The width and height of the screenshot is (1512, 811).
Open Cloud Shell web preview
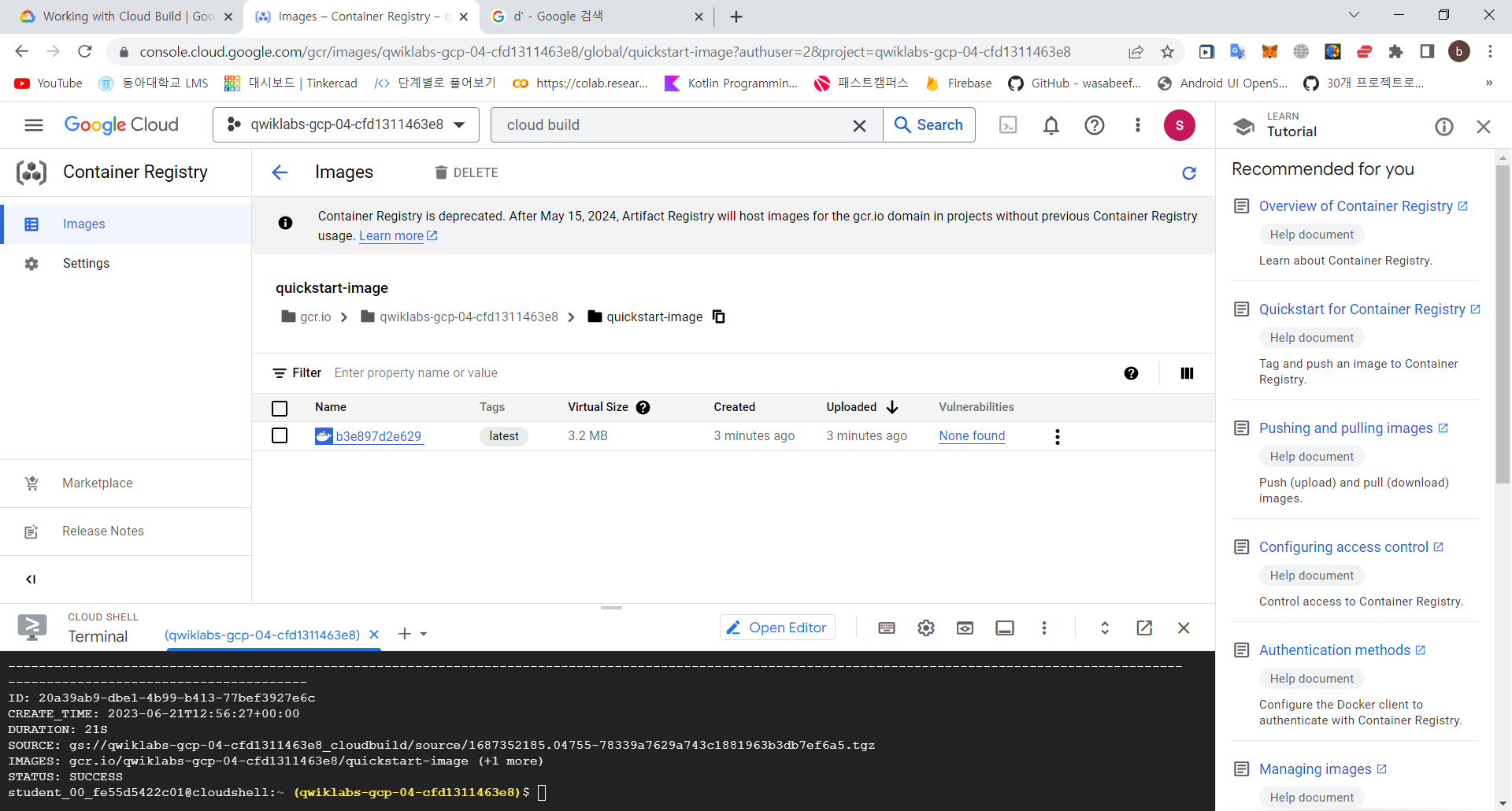[965, 628]
